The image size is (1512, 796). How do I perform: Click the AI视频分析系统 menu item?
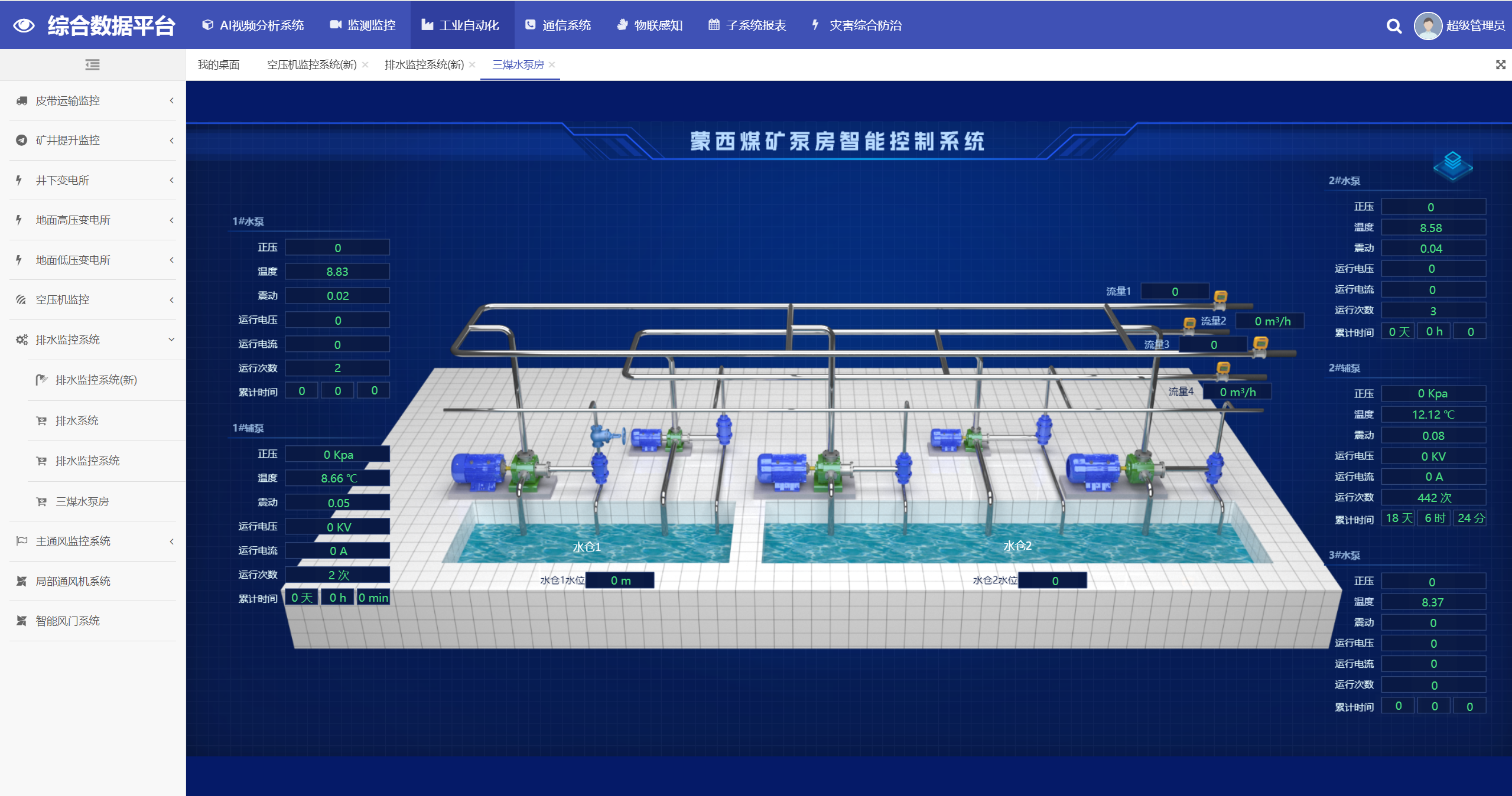coord(253,25)
